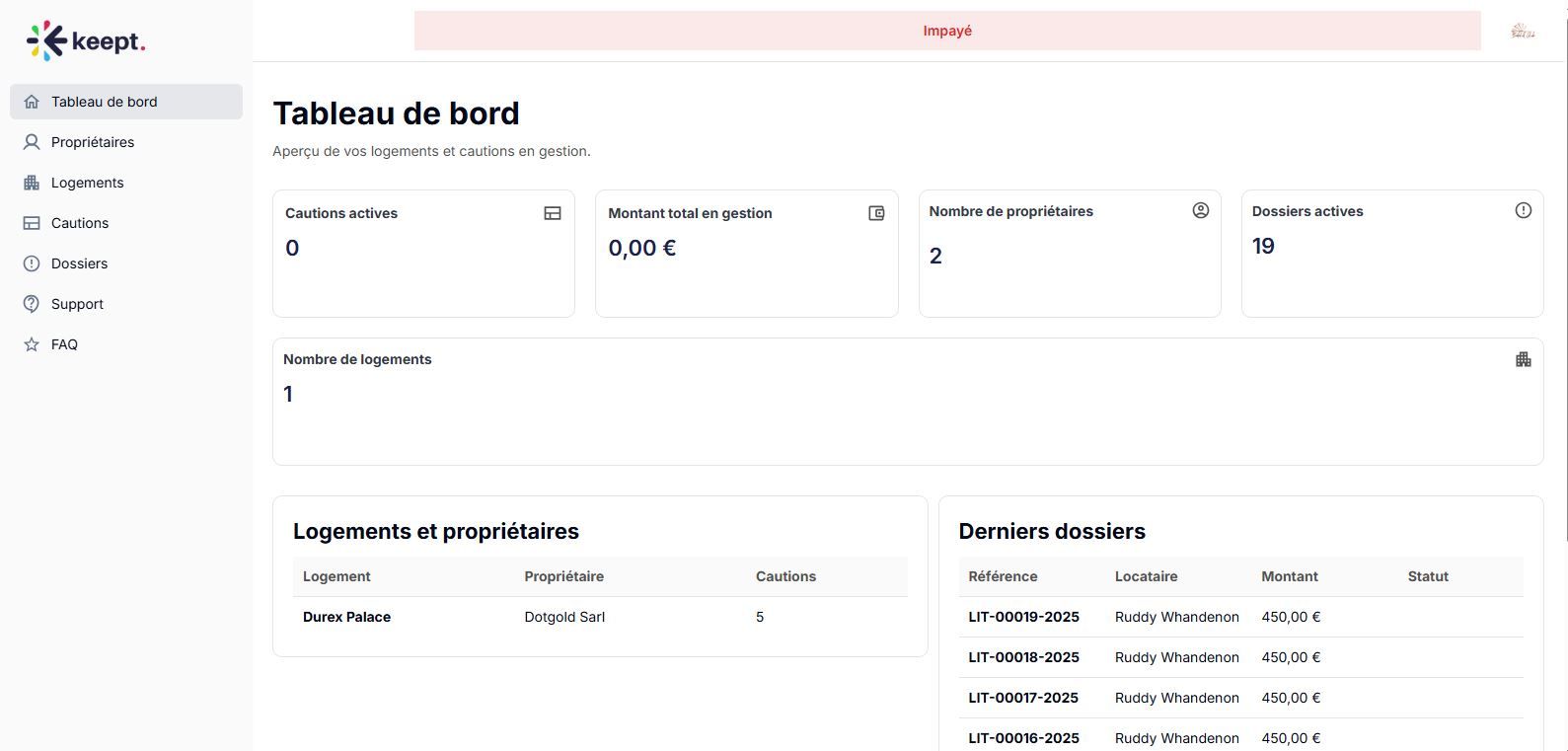The image size is (1568, 751).
Task: Click the Keept logo
Action: coord(86,41)
